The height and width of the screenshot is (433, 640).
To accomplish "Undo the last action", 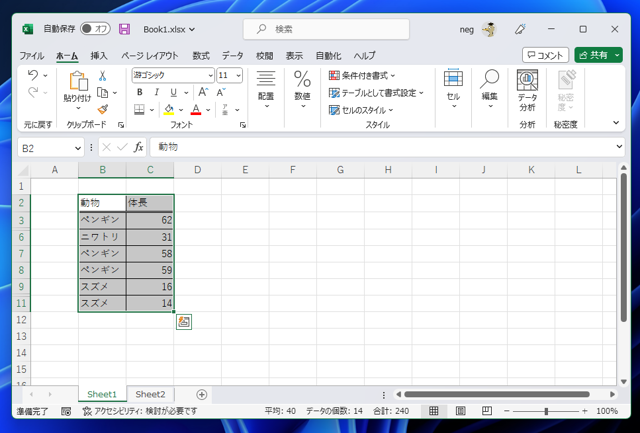I will click(33, 75).
